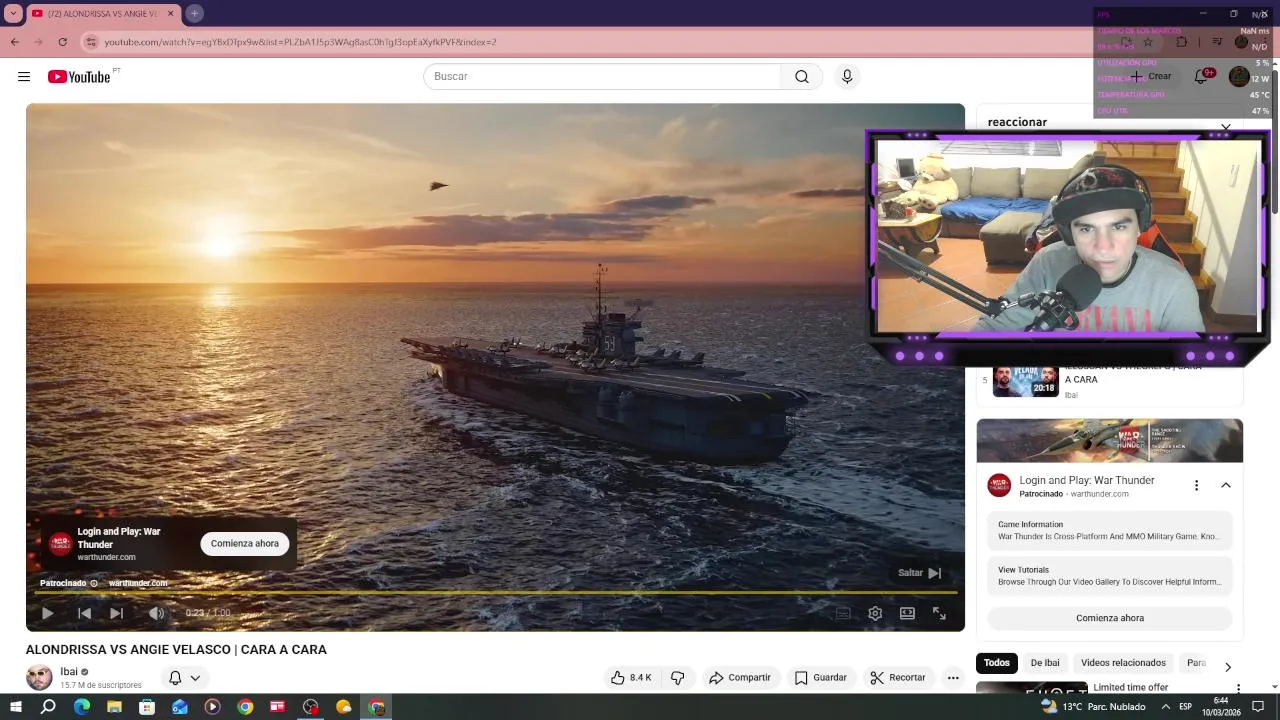Open a new browser tab
1280x720 pixels.
click(194, 13)
